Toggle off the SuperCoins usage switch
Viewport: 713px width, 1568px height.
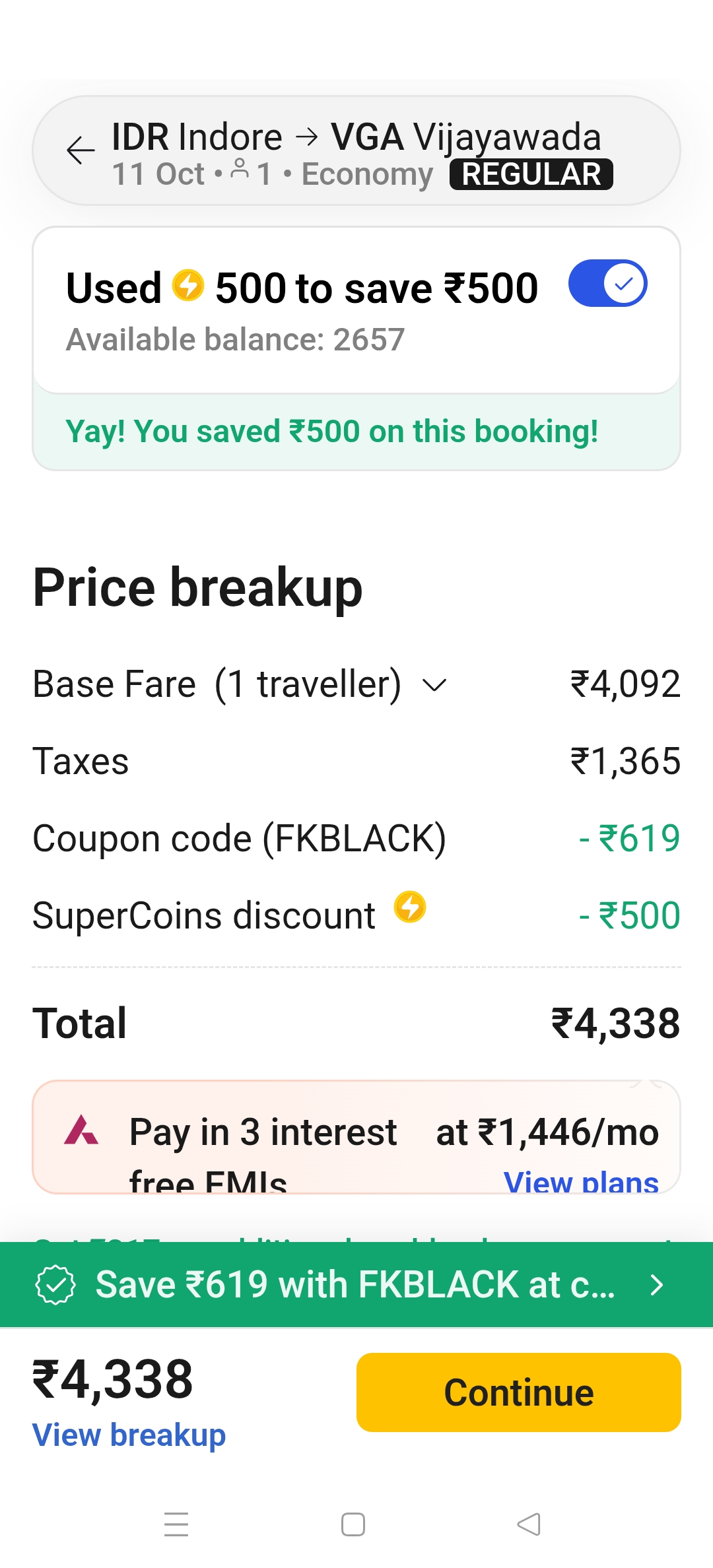(607, 284)
